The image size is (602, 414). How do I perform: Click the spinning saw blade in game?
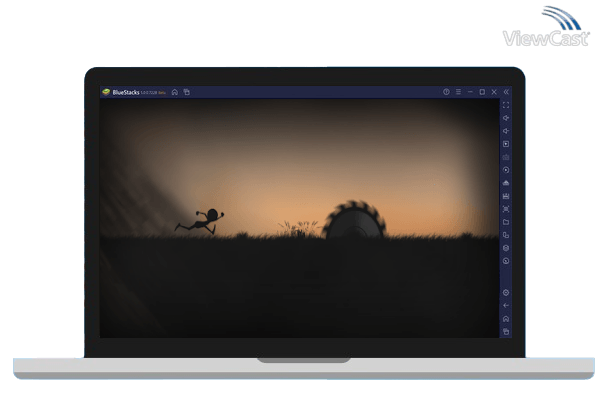click(x=354, y=220)
